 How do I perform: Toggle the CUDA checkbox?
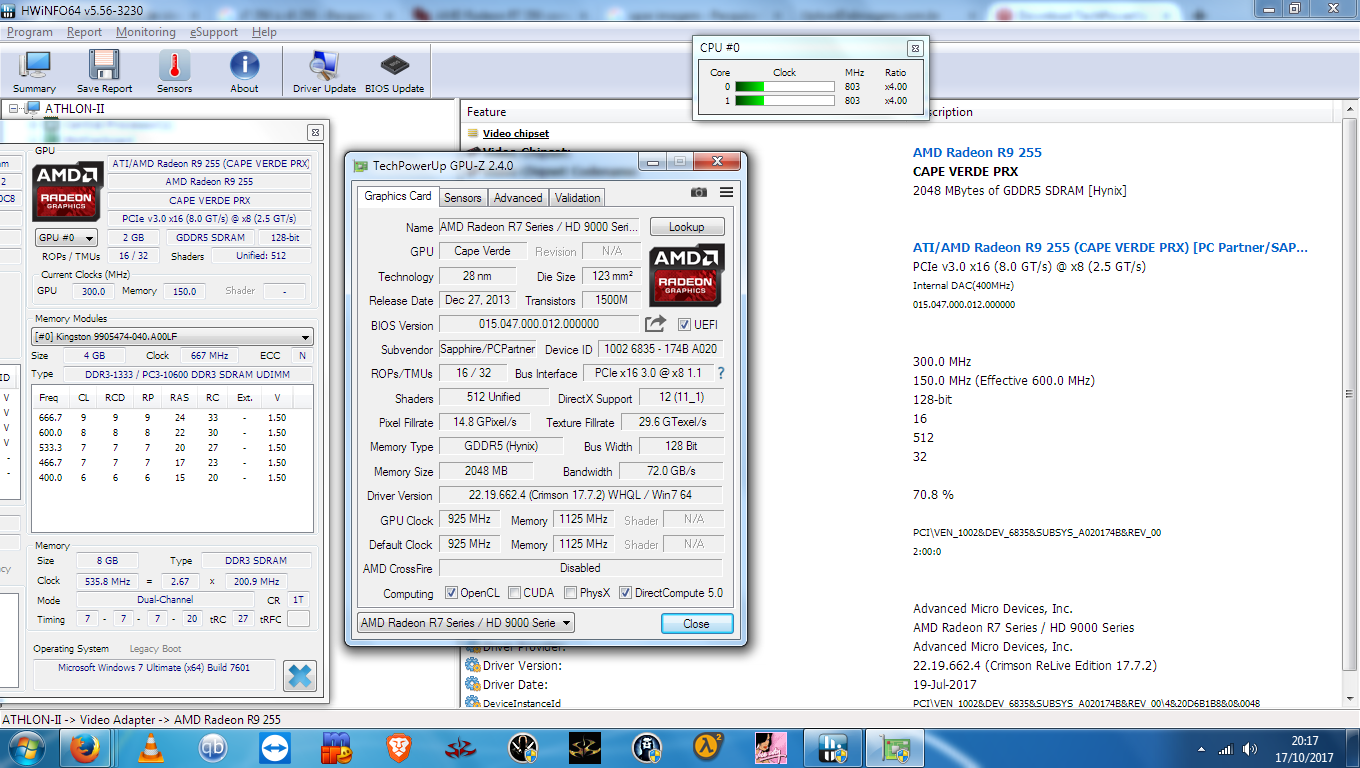point(514,593)
